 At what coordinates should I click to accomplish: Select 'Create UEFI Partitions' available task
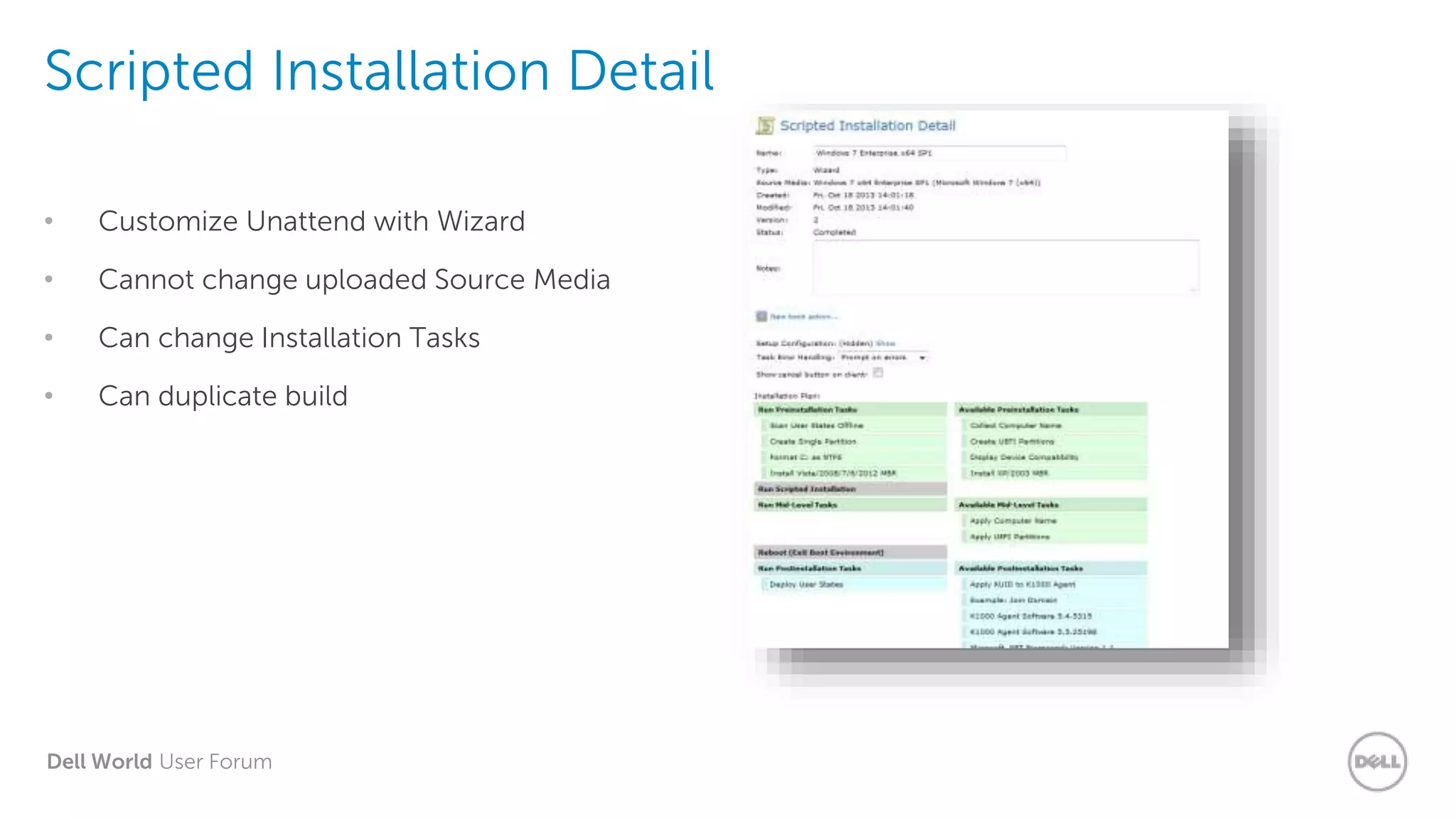coord(1055,441)
